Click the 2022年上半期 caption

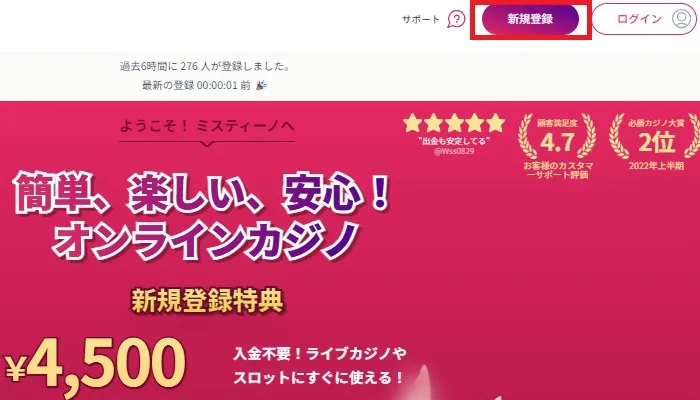pyautogui.click(x=656, y=166)
